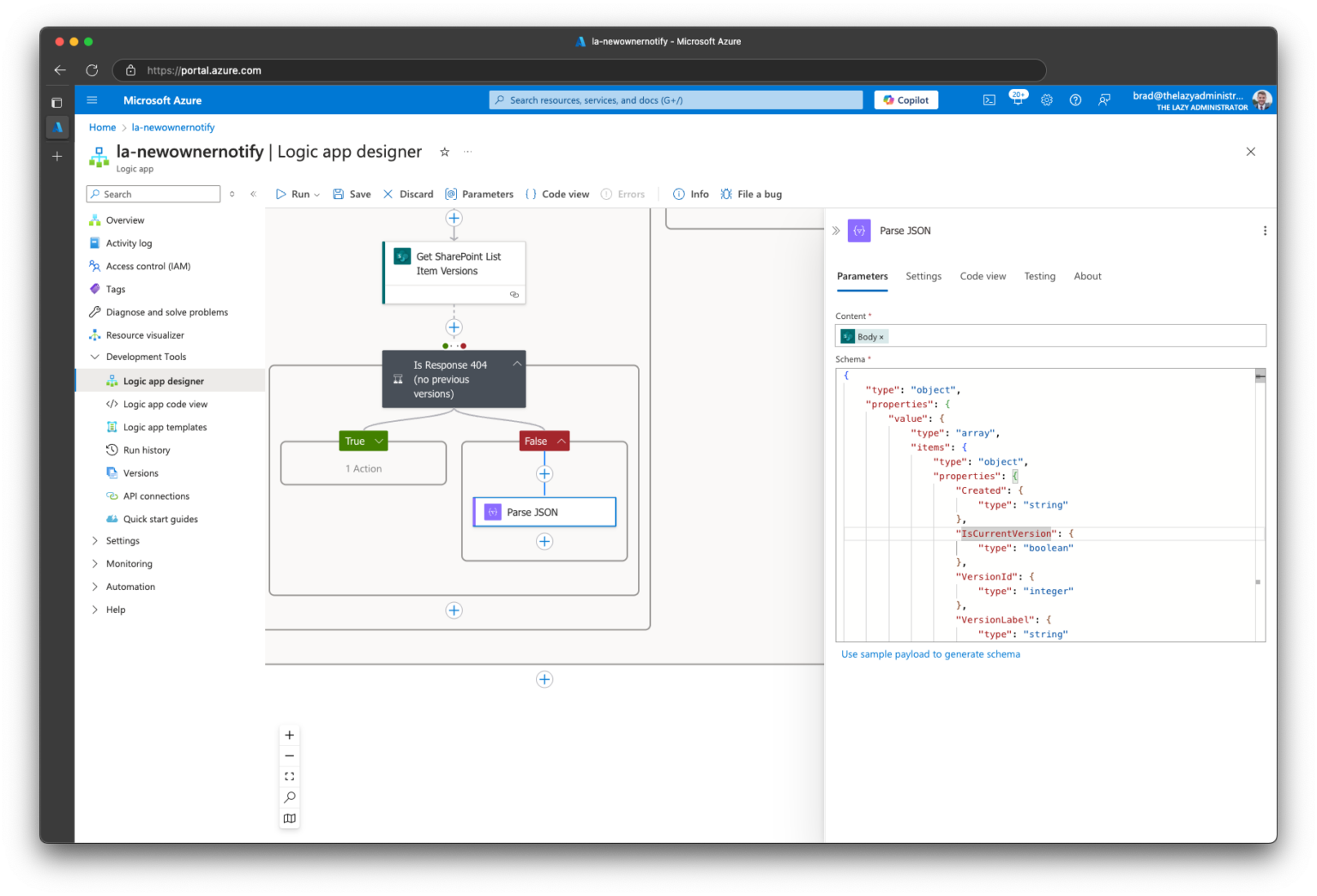Open the Run dropdown arrow
This screenshot has width=1317, height=896.
[317, 195]
